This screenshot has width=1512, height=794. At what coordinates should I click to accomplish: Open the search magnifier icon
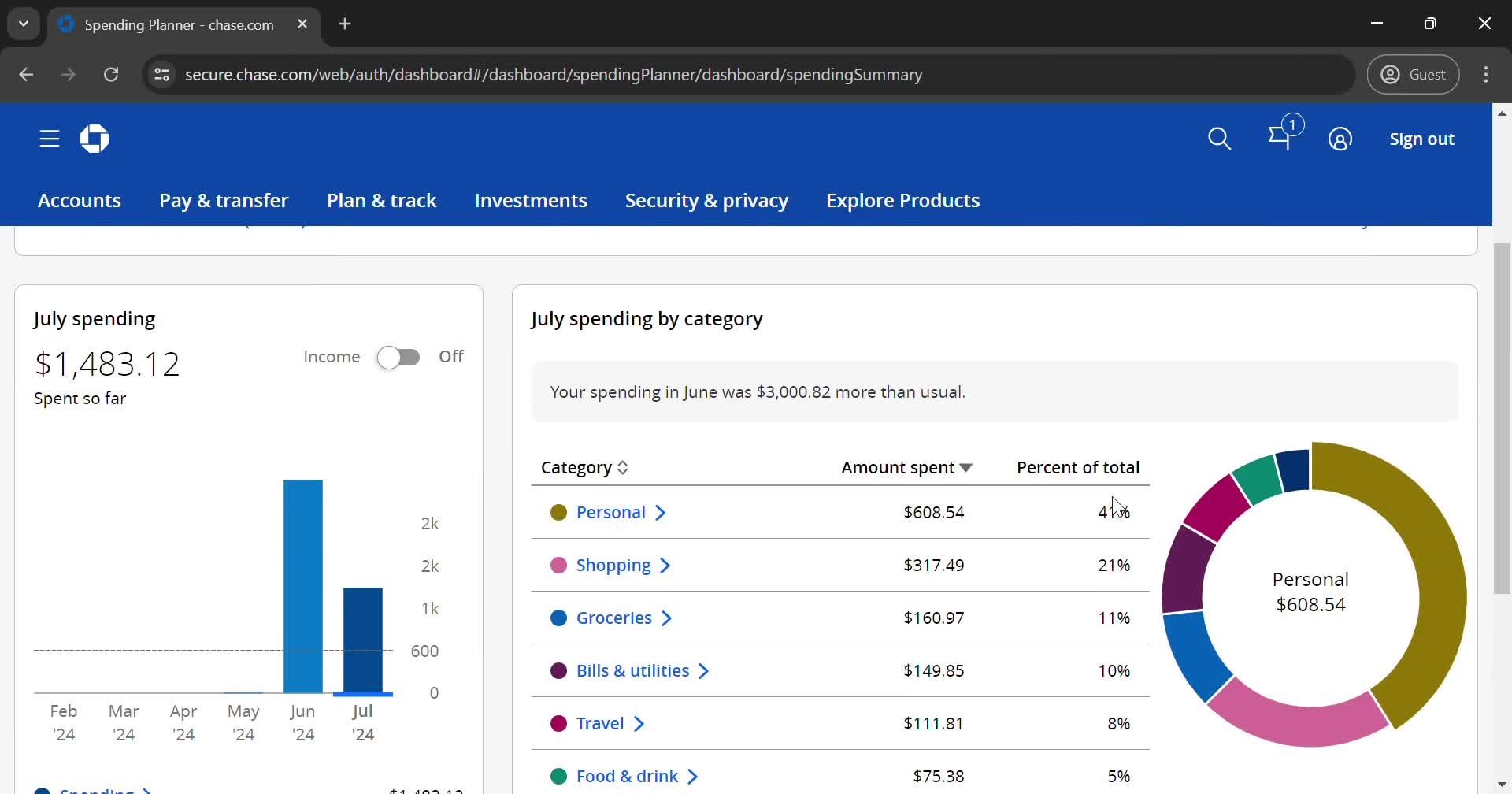click(x=1220, y=139)
